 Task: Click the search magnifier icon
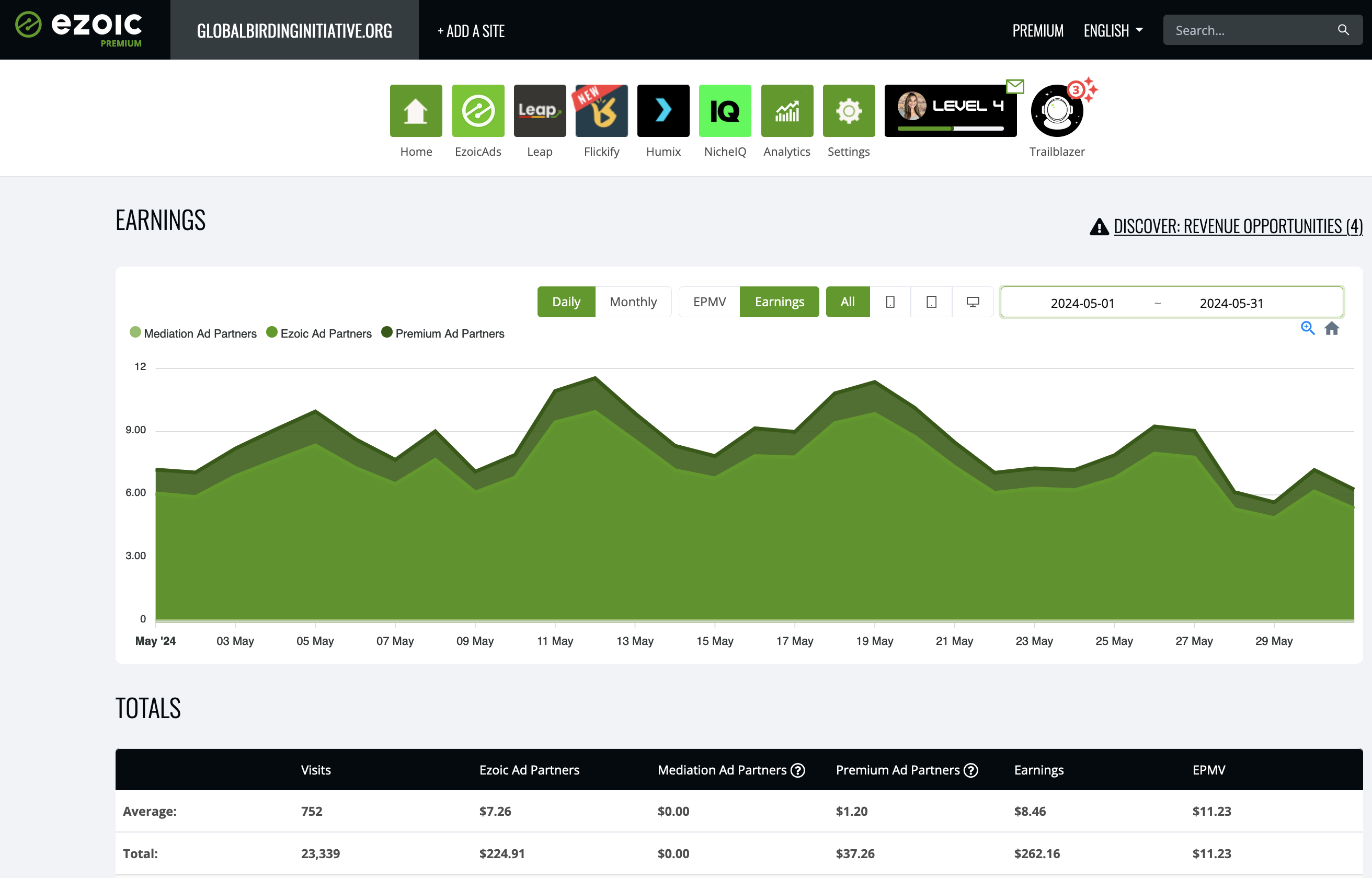pyautogui.click(x=1343, y=30)
